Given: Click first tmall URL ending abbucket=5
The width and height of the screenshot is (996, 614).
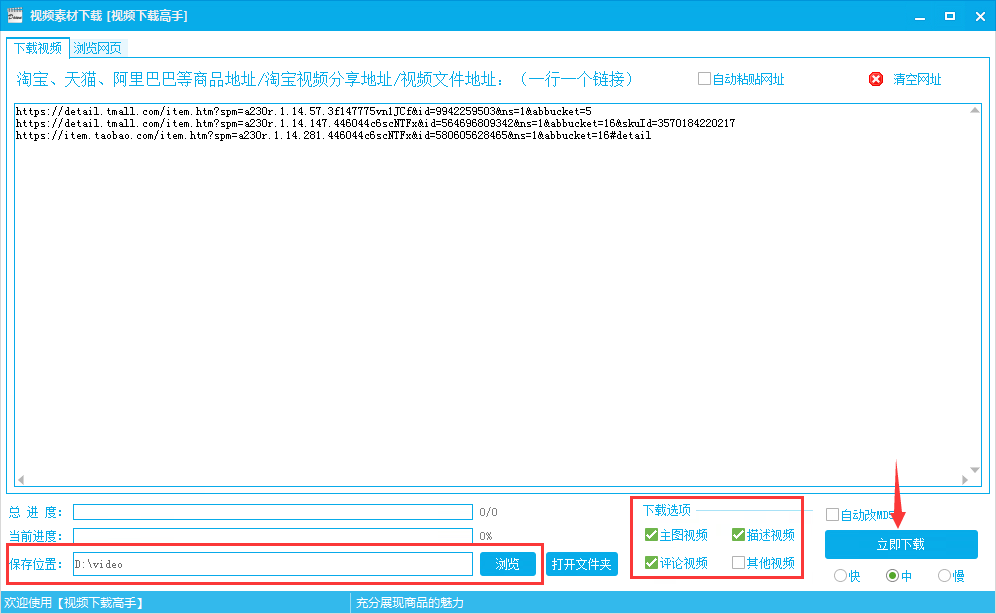Looking at the screenshot, I should 304,111.
